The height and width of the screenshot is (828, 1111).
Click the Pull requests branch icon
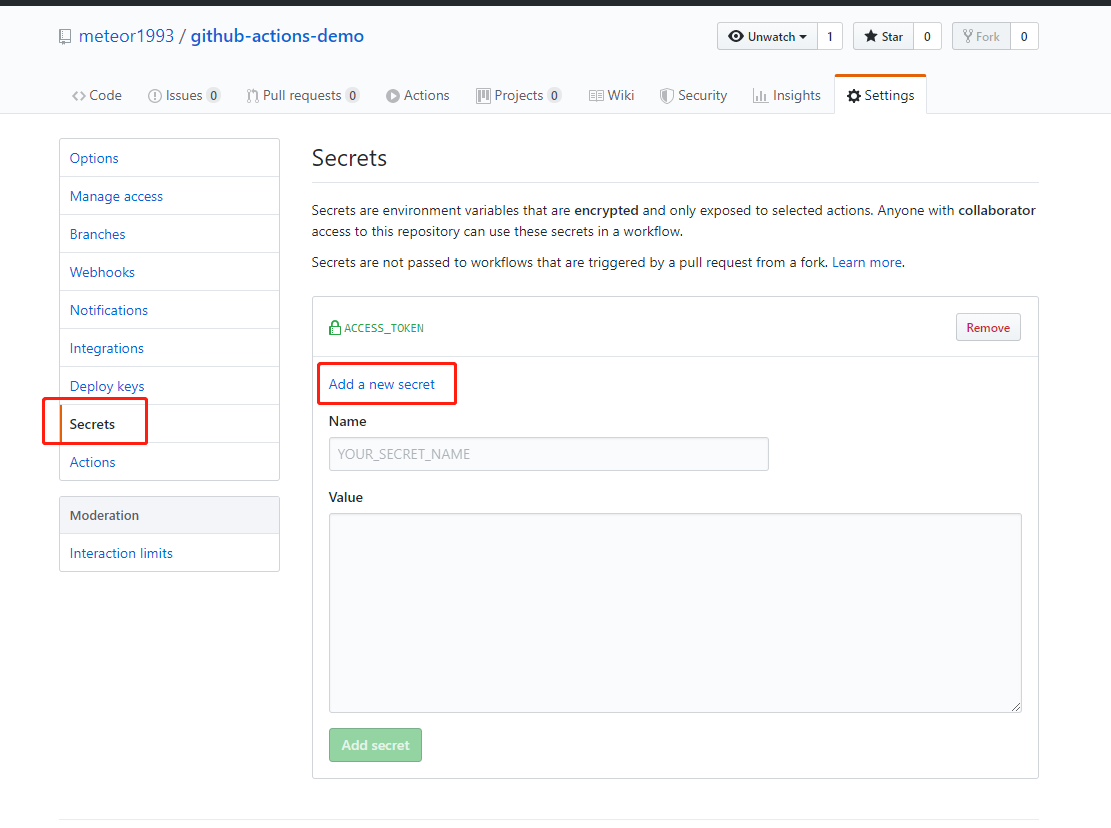[252, 96]
